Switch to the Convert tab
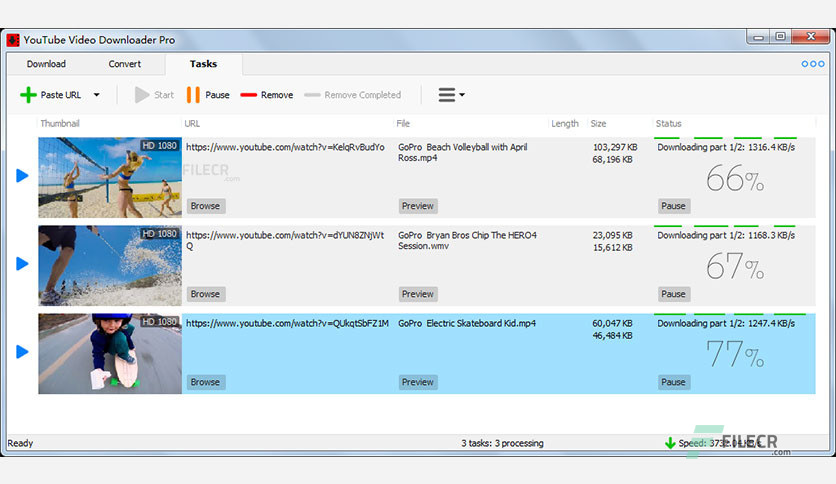Image resolution: width=836 pixels, height=484 pixels. 125,64
